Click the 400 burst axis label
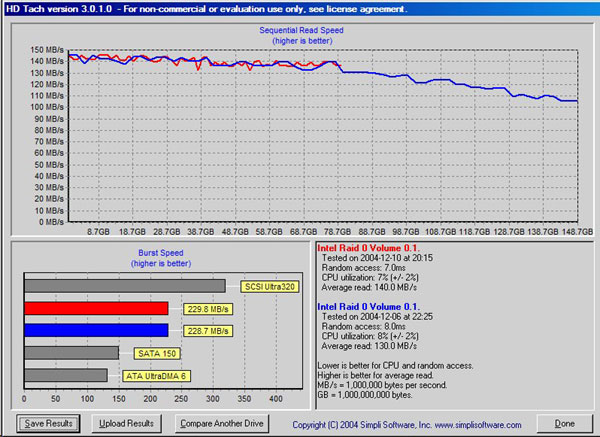Viewport: 600px width, 437px height. click(276, 399)
